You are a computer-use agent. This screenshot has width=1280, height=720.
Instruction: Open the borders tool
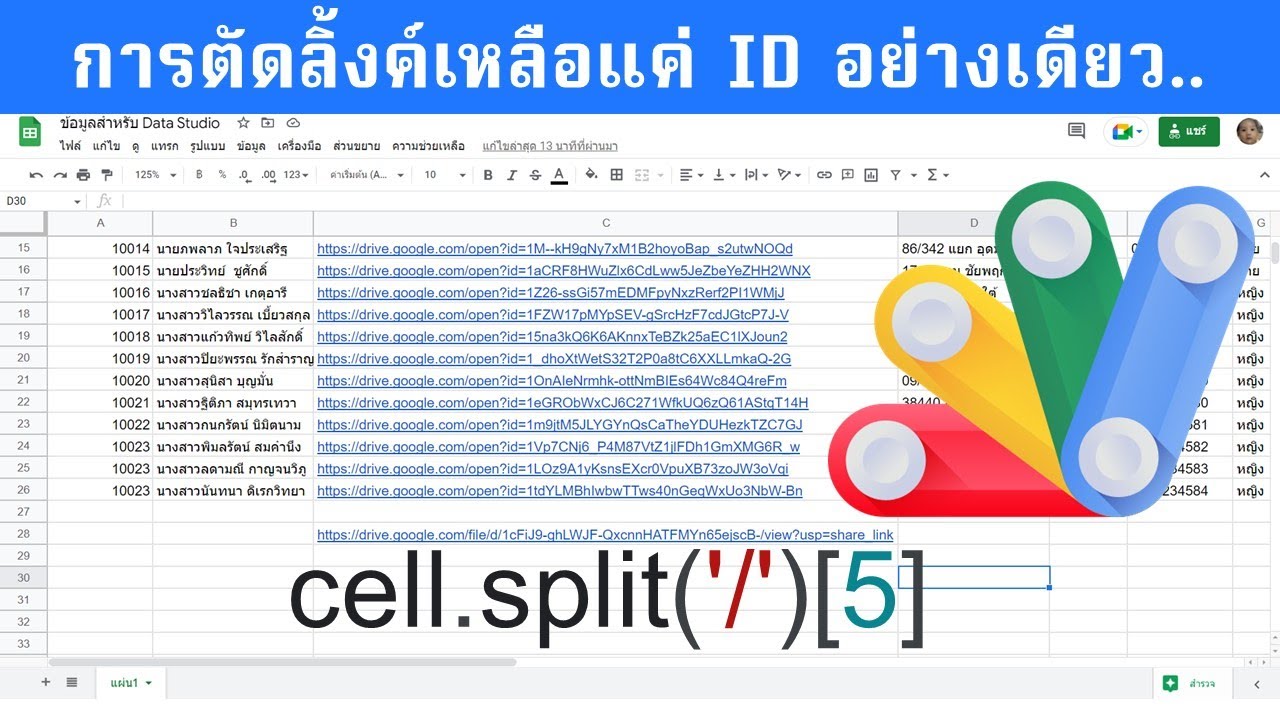tap(616, 175)
